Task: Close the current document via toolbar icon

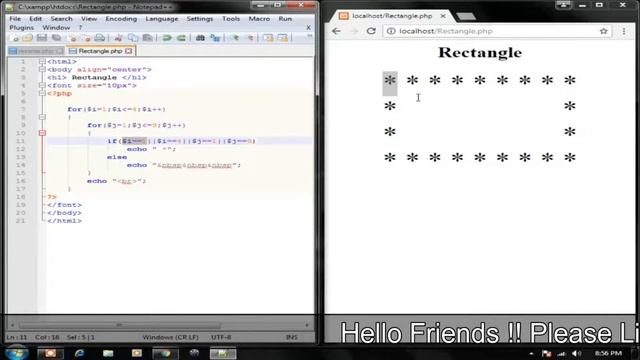Action: [x=73, y=38]
